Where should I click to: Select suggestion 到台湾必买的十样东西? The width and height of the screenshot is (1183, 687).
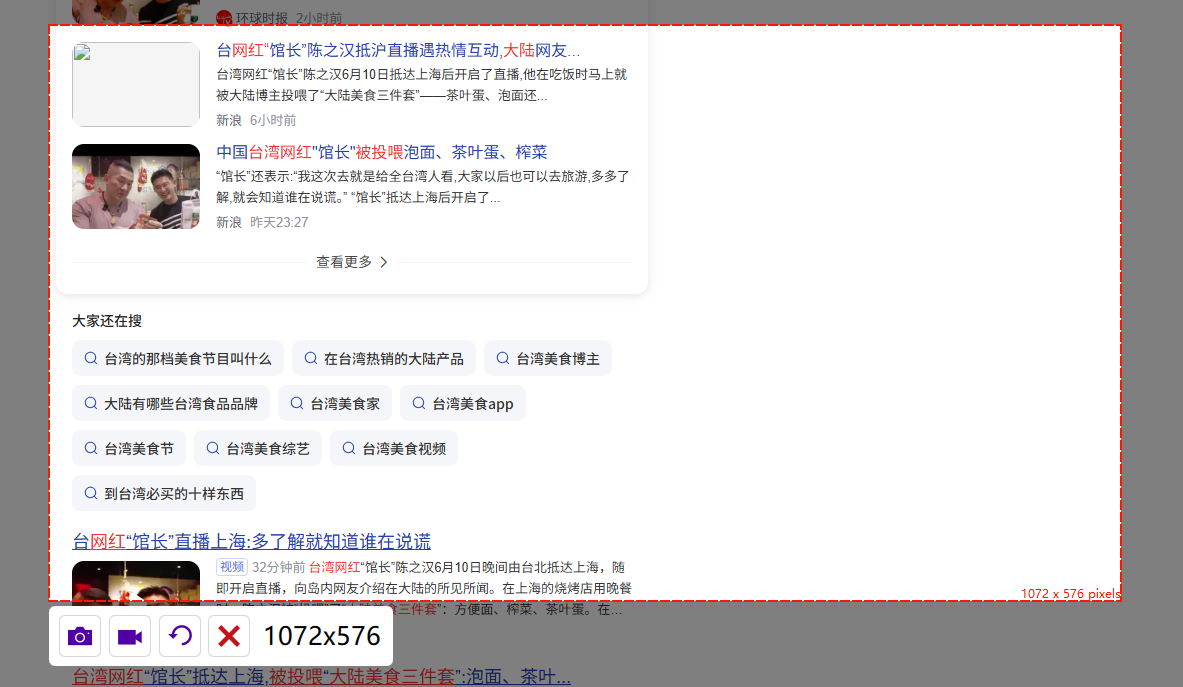(x=164, y=493)
